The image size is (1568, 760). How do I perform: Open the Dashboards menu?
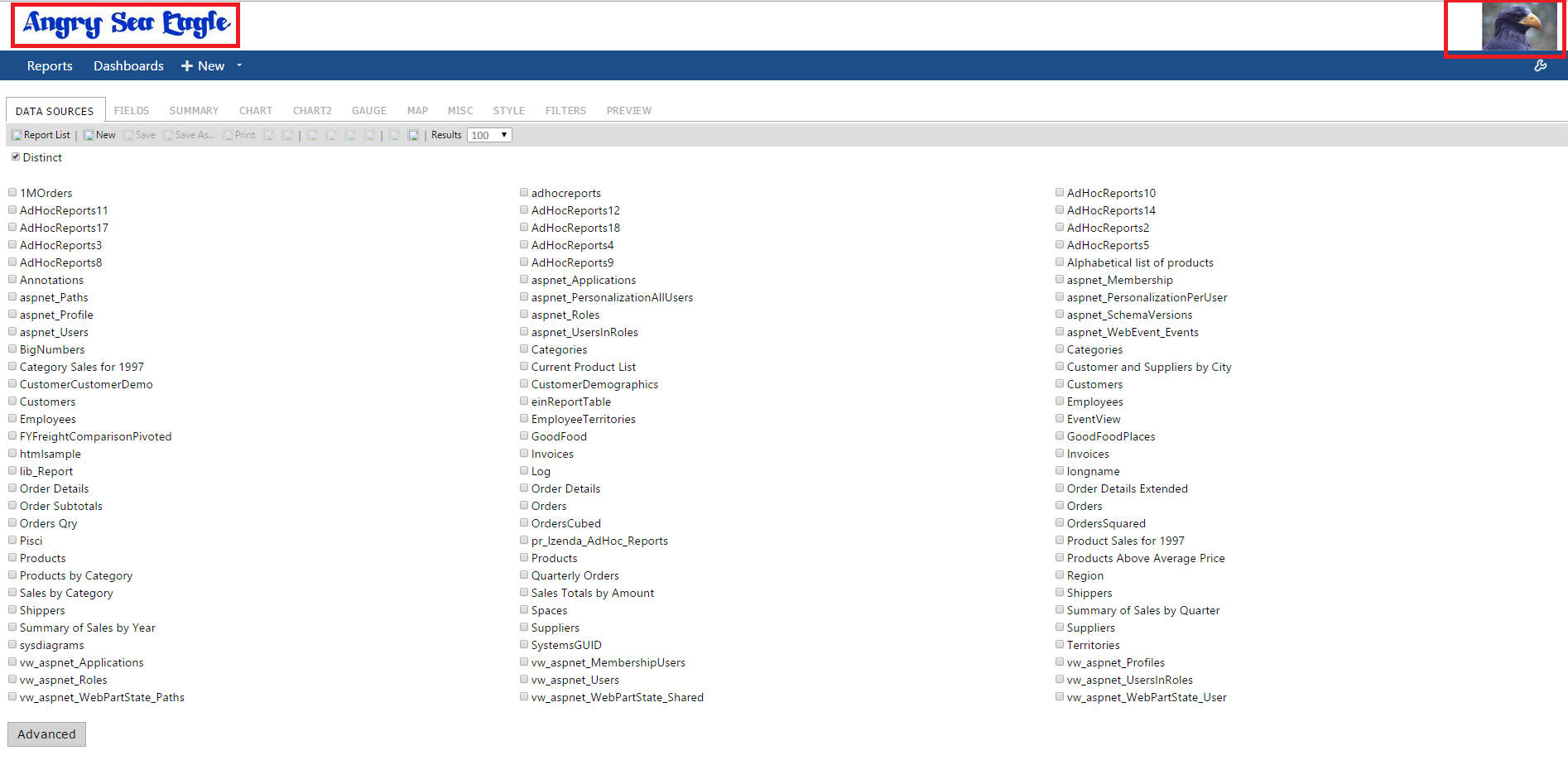click(128, 65)
